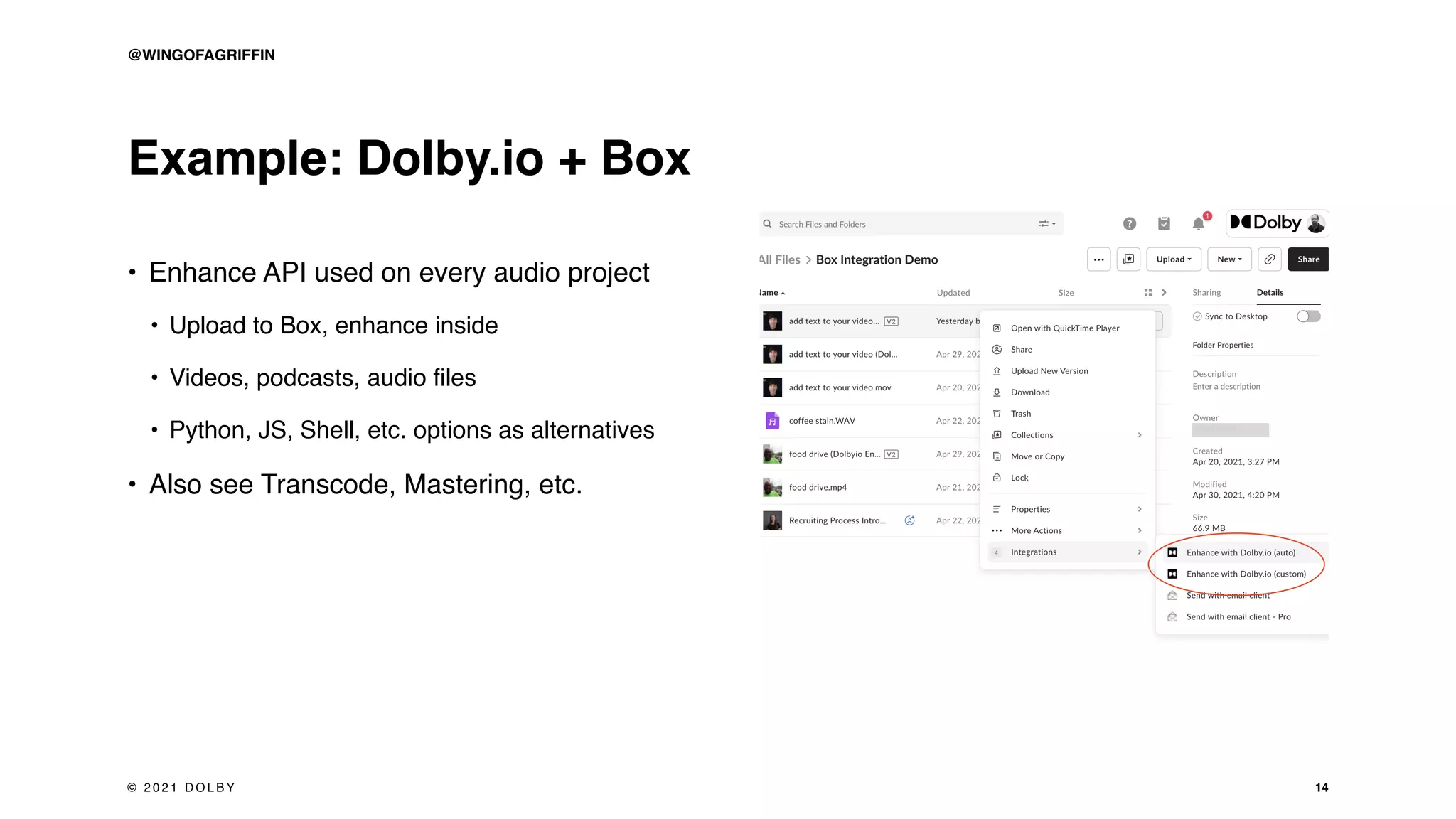1456x819 pixels.
Task: Select Lock in the context menu
Action: [x=1068, y=478]
